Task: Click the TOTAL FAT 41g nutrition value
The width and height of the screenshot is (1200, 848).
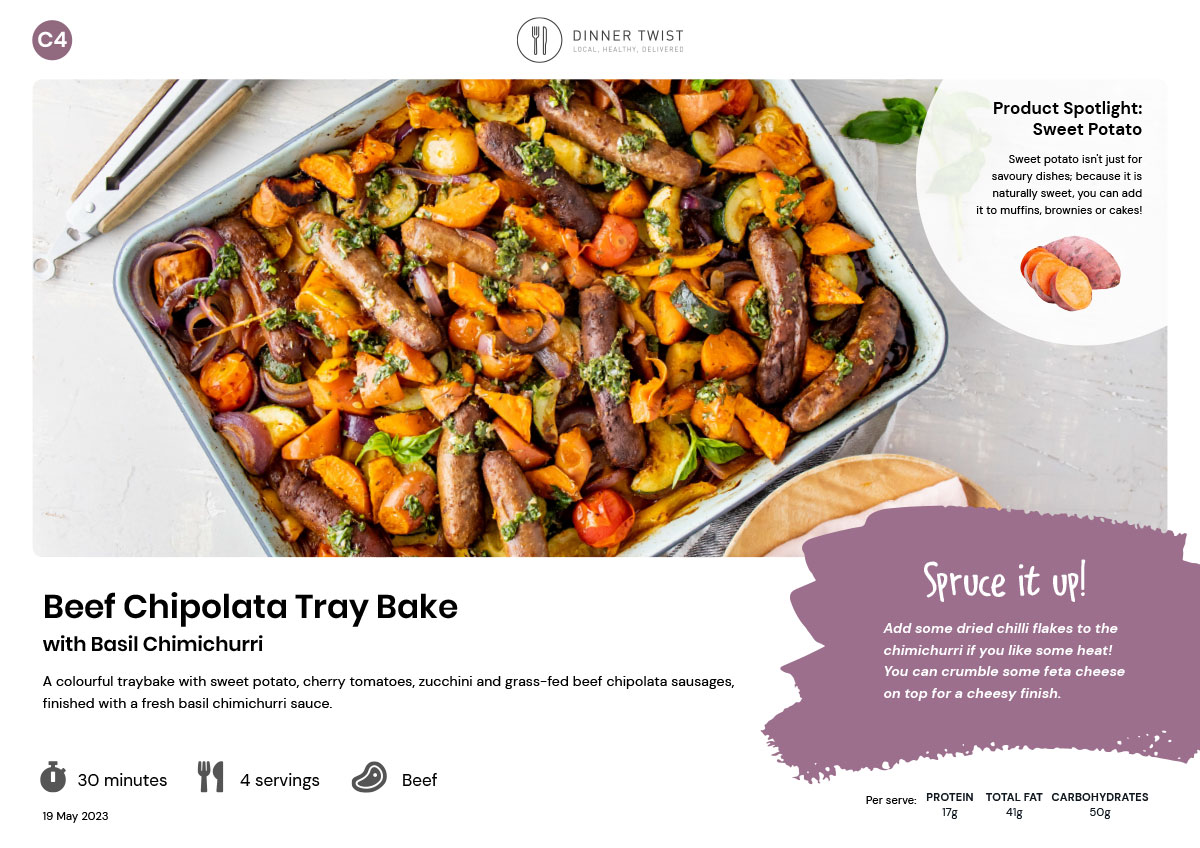Action: (1014, 805)
